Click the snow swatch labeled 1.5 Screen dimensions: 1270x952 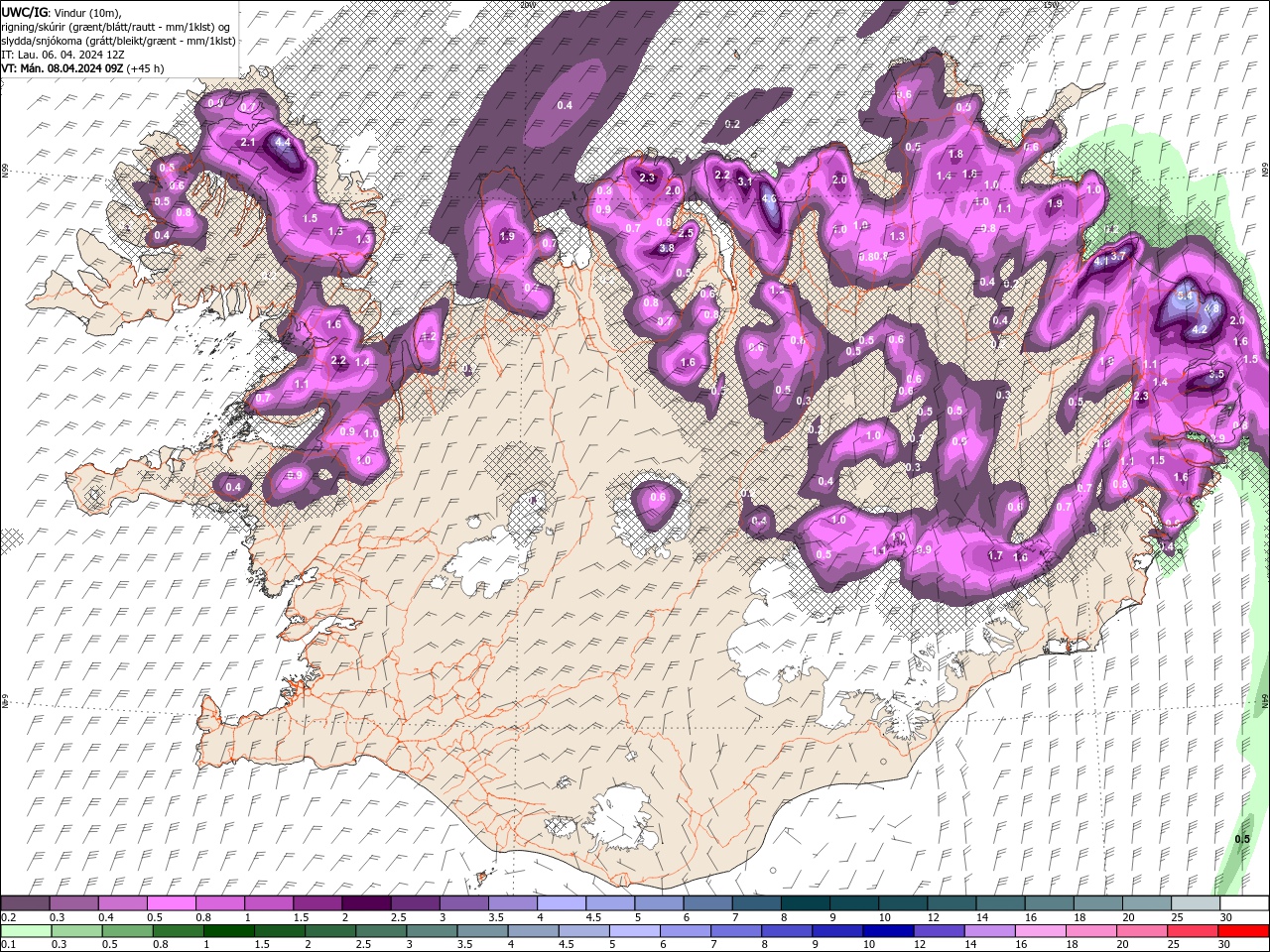pyautogui.click(x=317, y=902)
